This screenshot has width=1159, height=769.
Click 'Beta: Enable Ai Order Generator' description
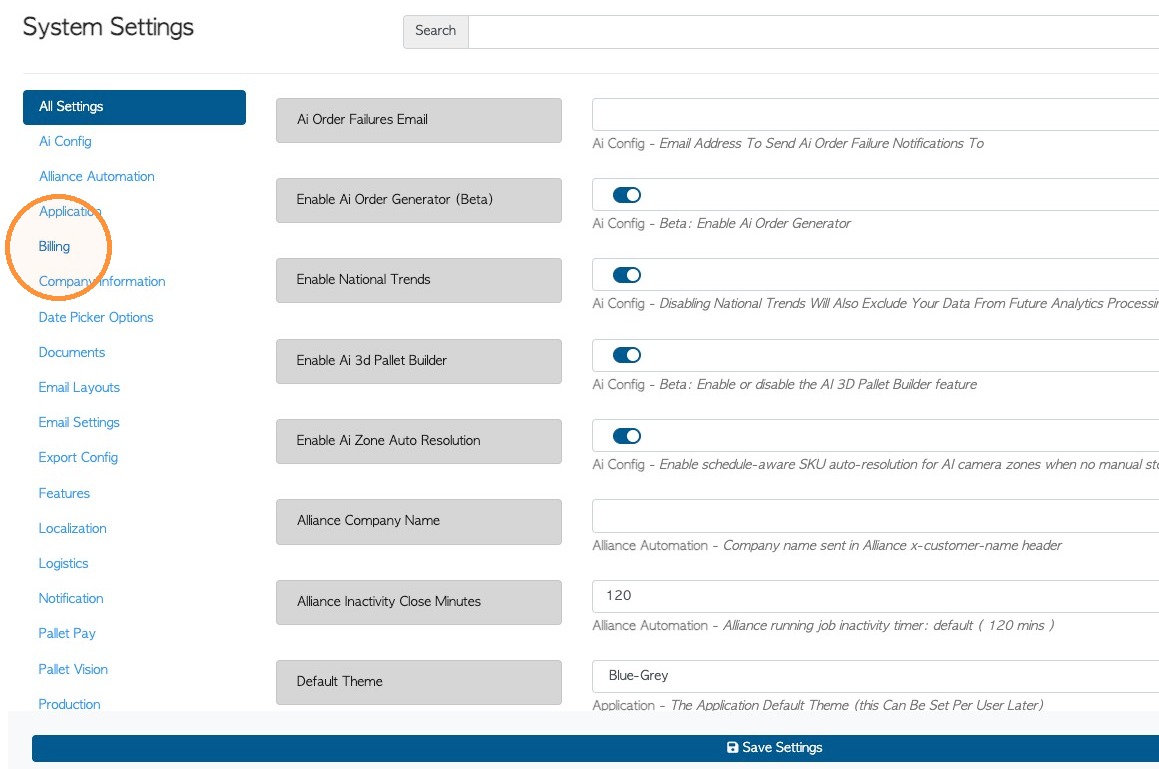click(755, 223)
